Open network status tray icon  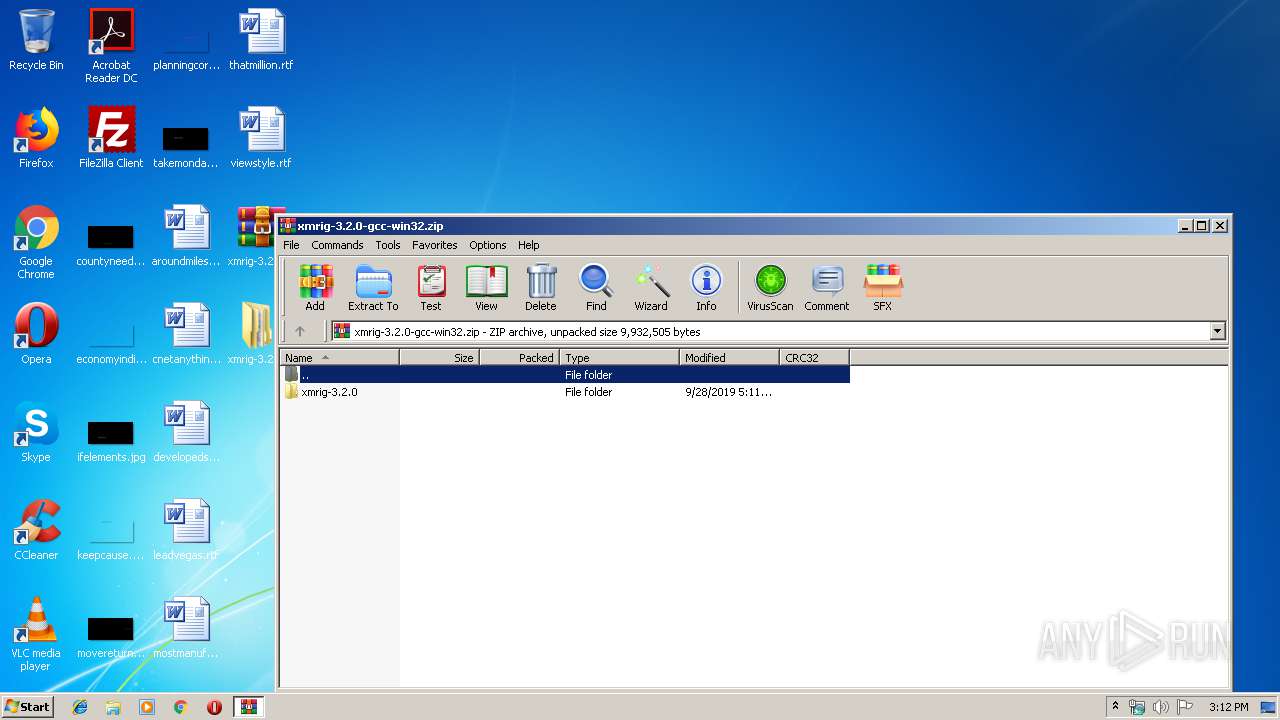pos(1137,707)
